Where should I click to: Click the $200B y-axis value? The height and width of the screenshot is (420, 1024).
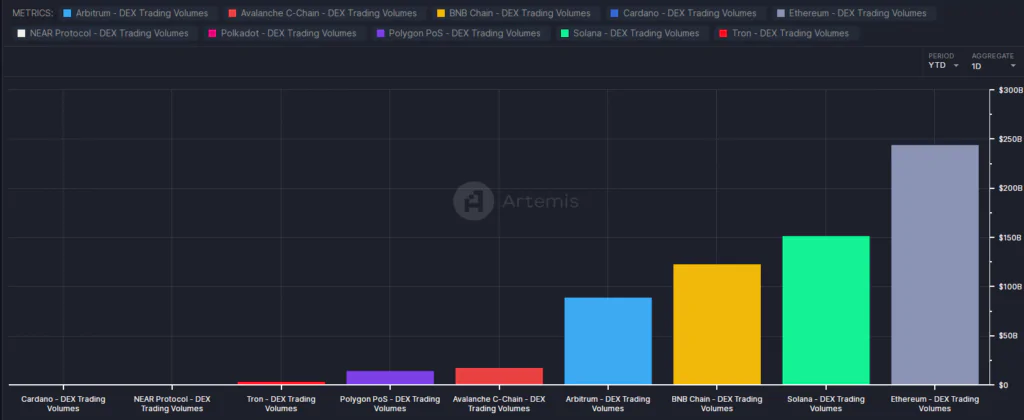click(1010, 188)
